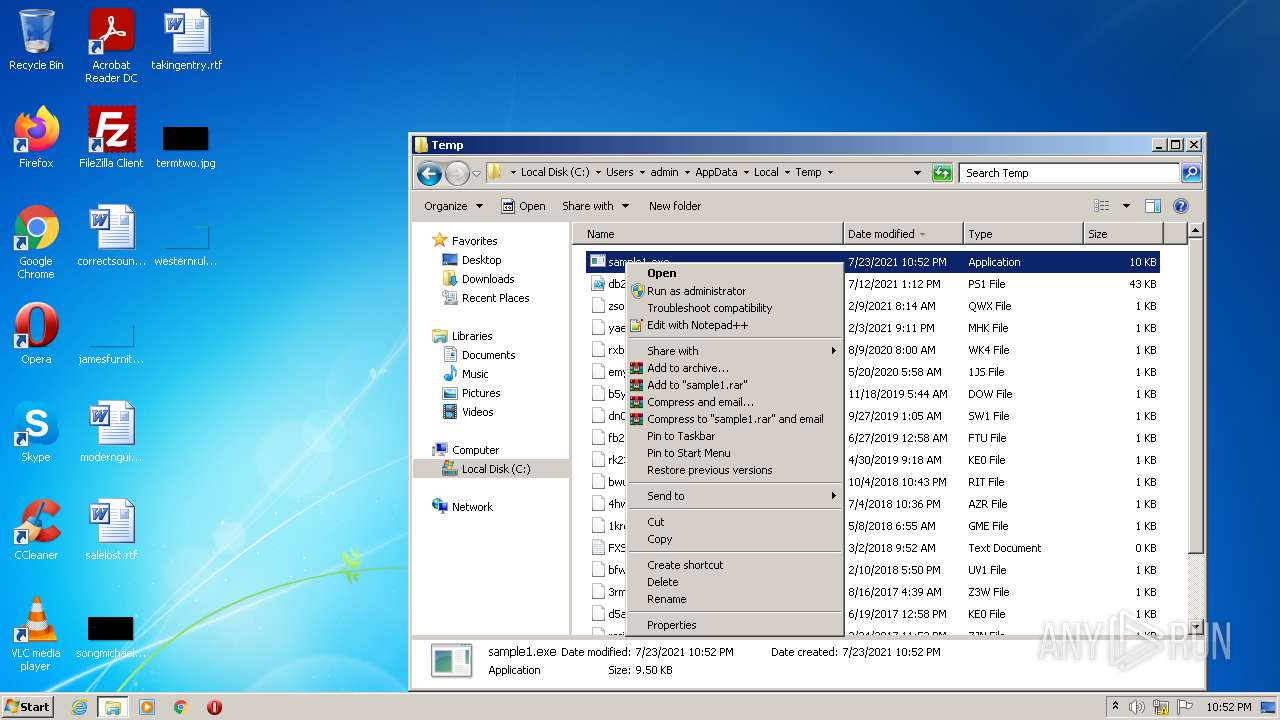Expand Share with toolbar dropdown
Screen dimensions: 1280x720
595,206
